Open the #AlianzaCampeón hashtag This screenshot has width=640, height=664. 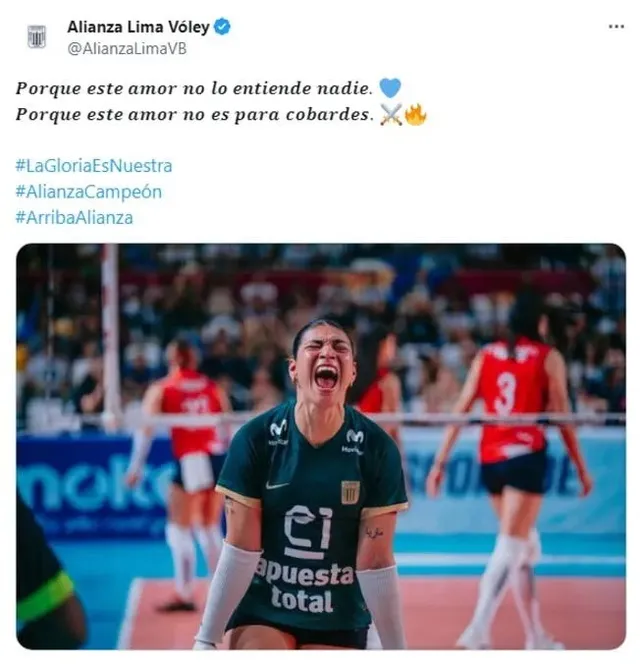(x=89, y=192)
